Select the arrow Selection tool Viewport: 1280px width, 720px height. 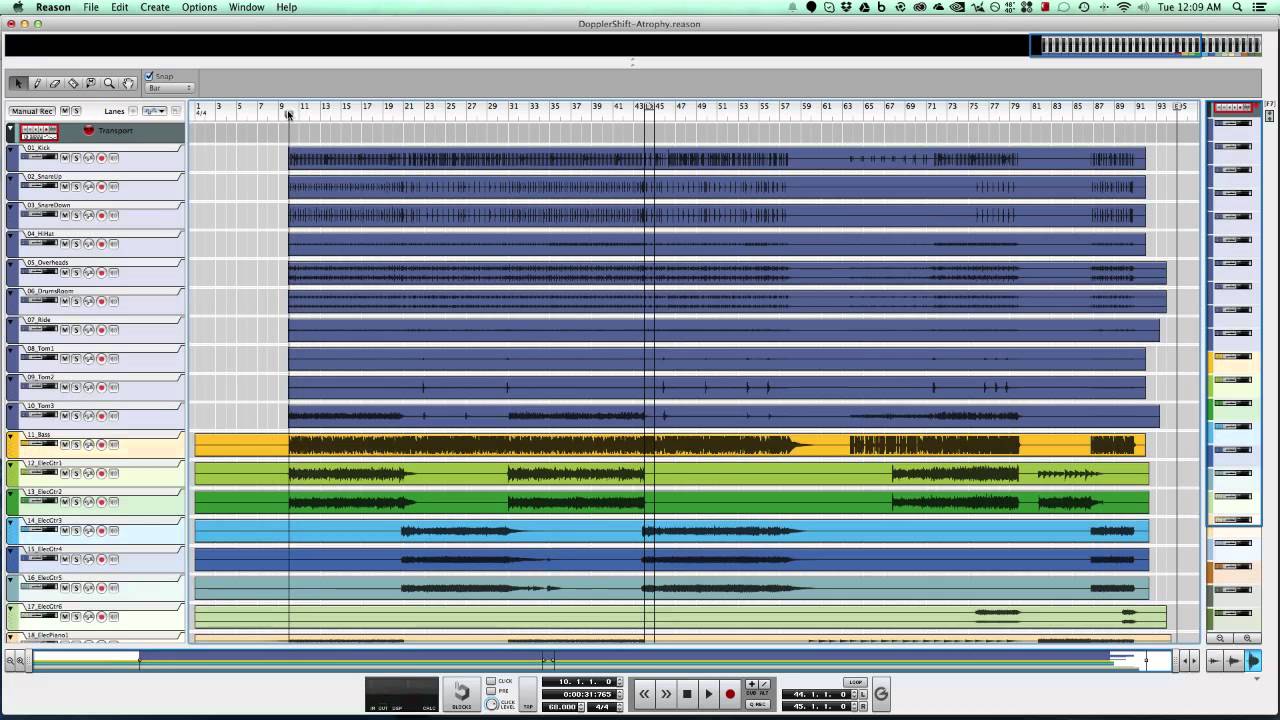[18, 83]
